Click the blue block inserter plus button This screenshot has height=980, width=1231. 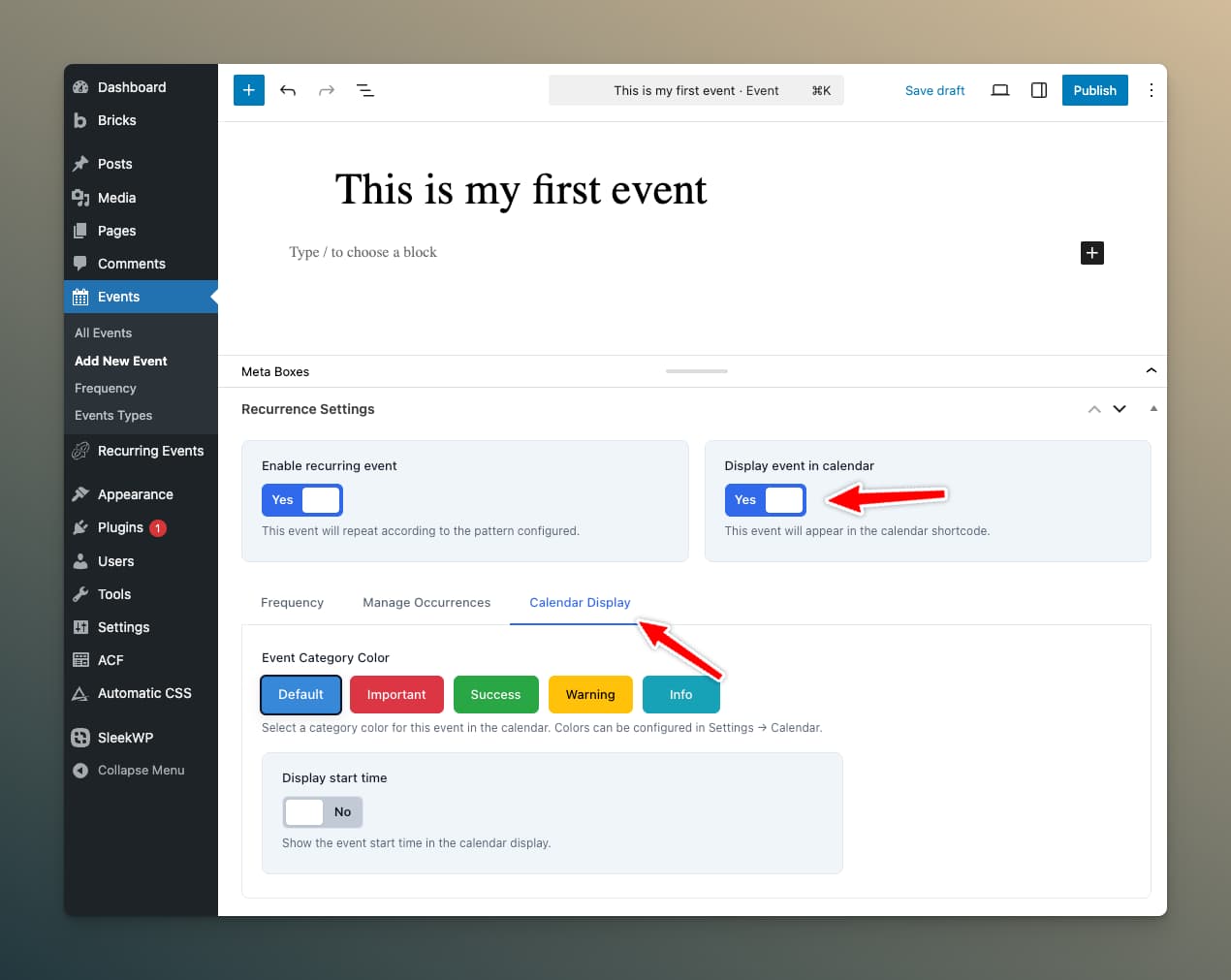pyautogui.click(x=249, y=90)
